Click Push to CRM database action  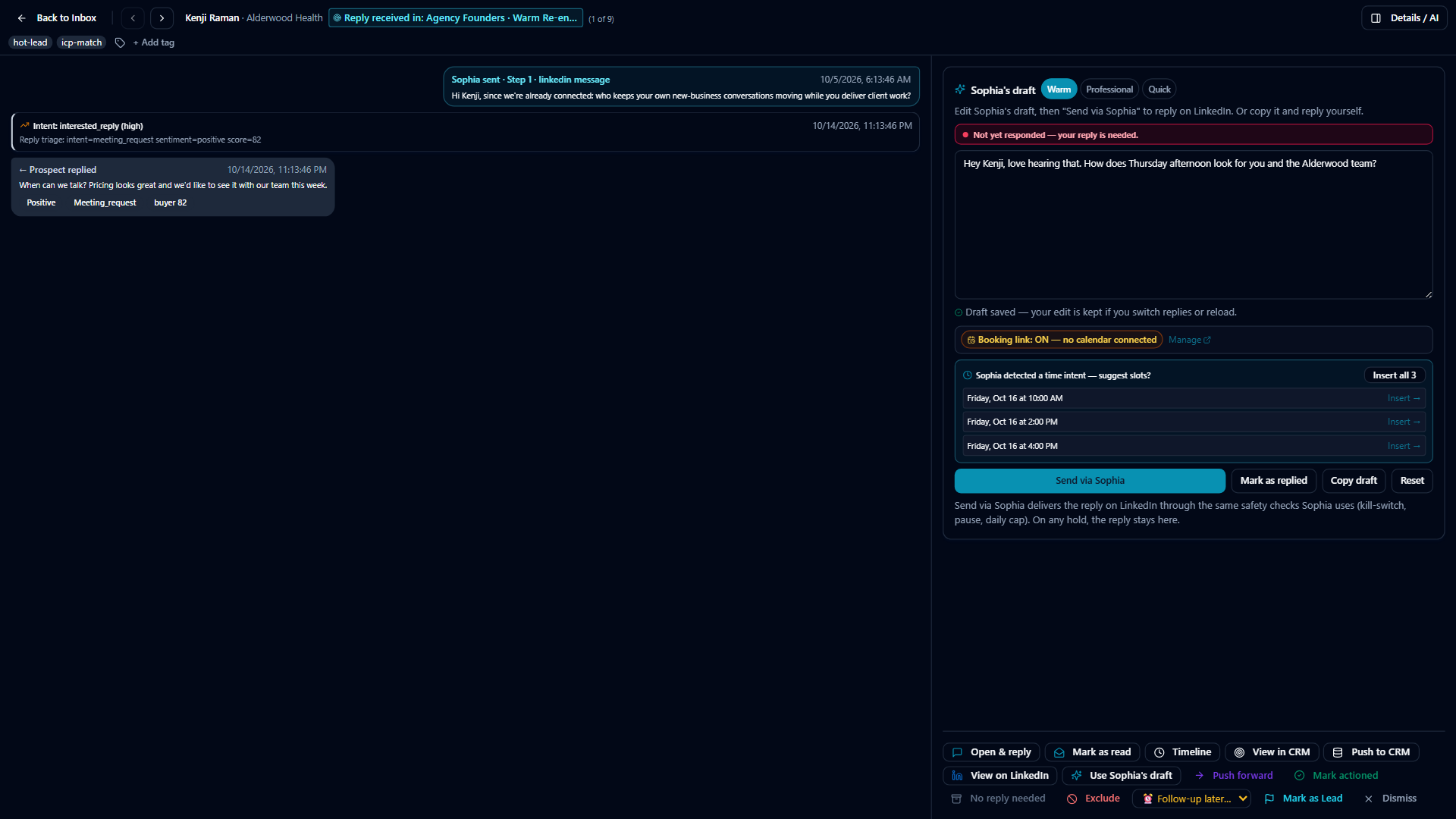coord(1371,752)
